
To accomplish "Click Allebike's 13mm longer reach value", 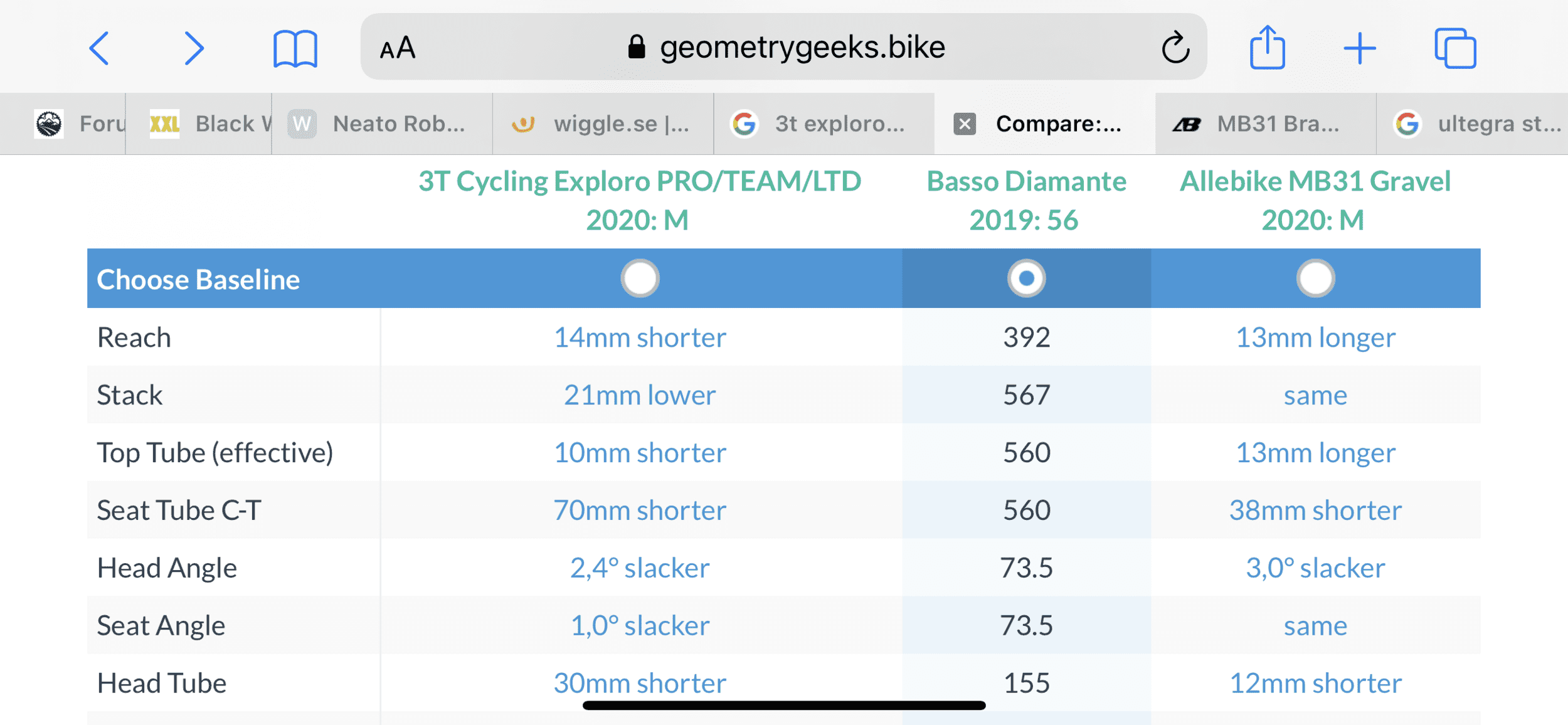I will [x=1315, y=337].
